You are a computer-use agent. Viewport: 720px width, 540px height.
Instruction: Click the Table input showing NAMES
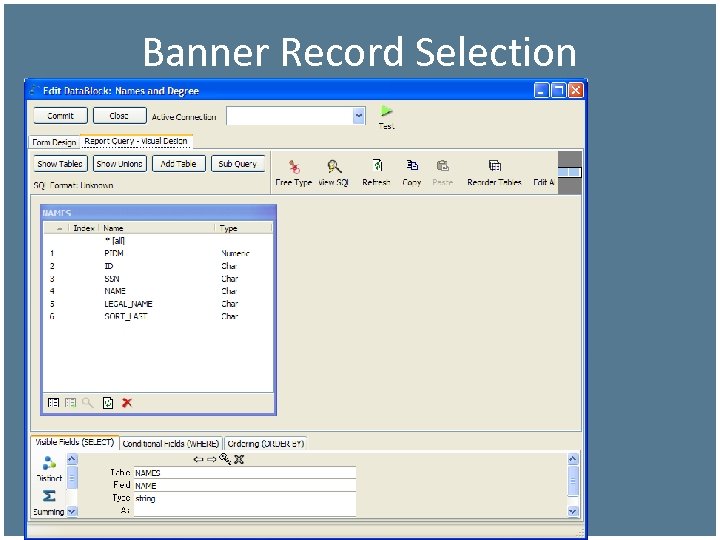pos(245,472)
